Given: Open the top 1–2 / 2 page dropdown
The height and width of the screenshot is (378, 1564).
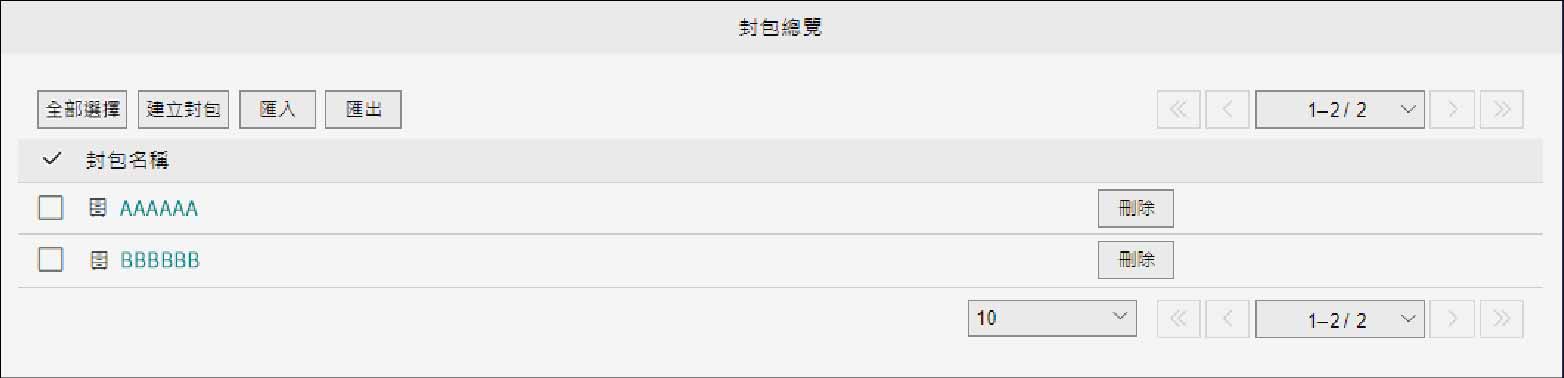Looking at the screenshot, I should click(1340, 110).
